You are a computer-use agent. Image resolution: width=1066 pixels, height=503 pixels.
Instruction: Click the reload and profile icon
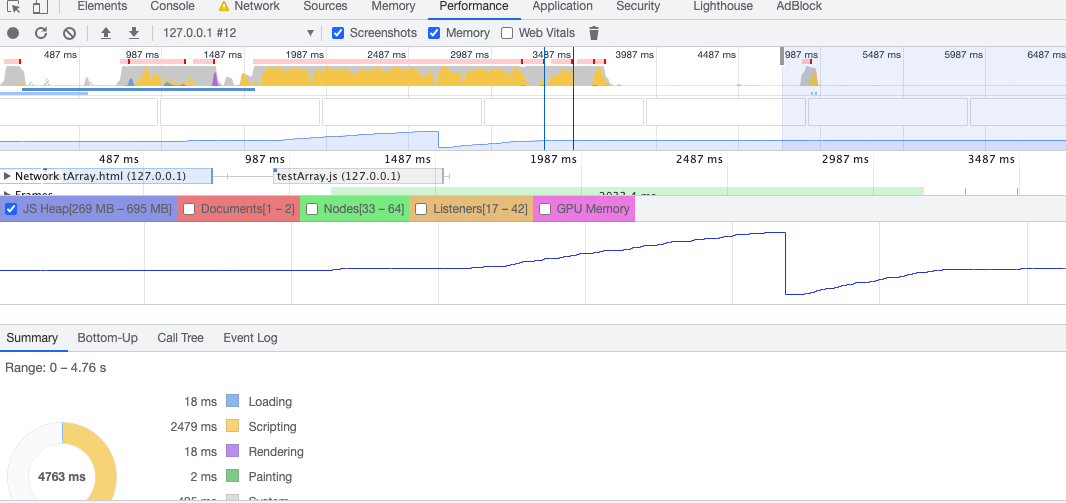click(41, 33)
